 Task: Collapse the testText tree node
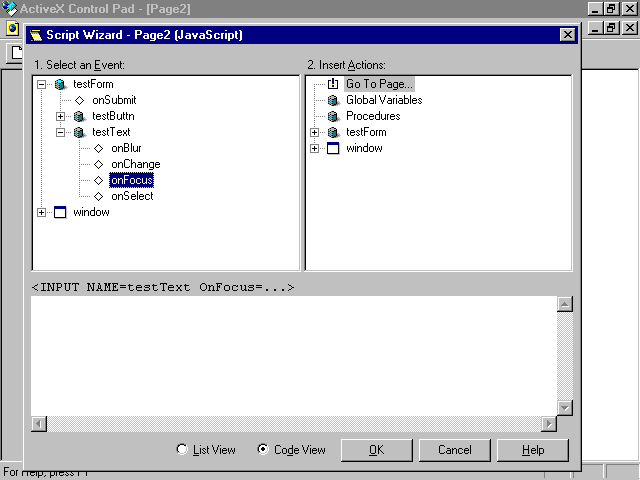[61, 132]
